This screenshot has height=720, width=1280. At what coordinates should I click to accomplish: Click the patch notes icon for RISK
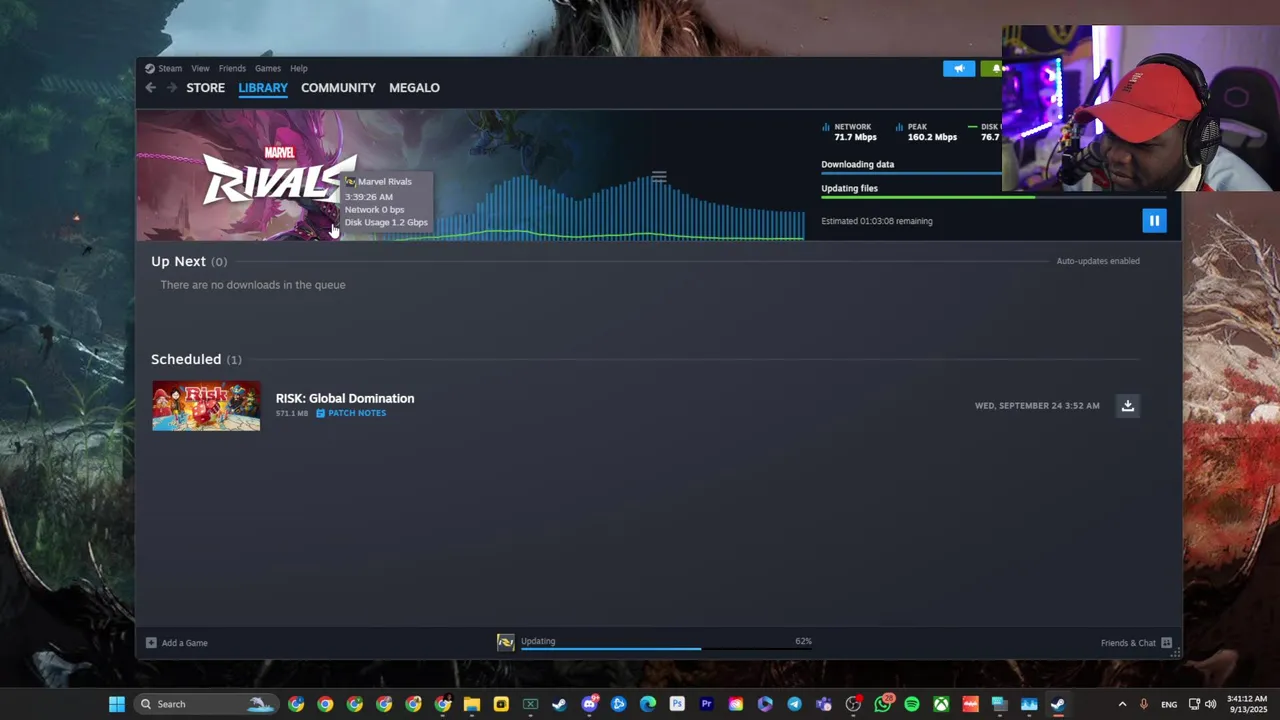[320, 413]
